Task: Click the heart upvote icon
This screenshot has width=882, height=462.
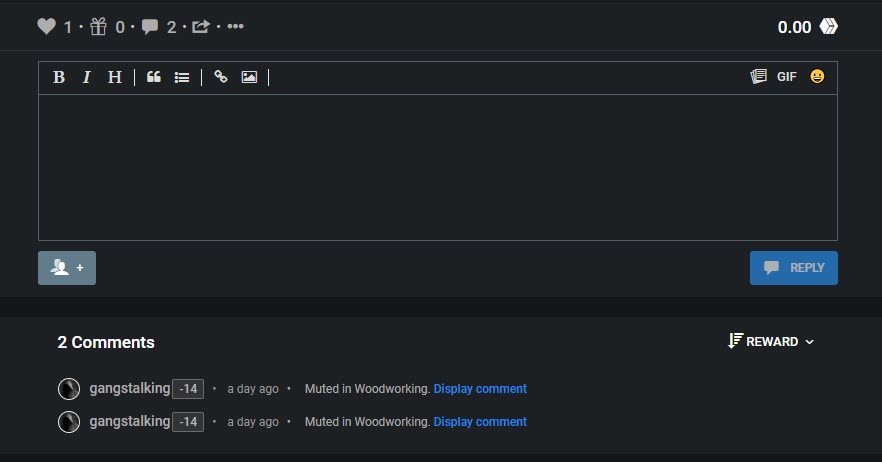Action: (46, 27)
